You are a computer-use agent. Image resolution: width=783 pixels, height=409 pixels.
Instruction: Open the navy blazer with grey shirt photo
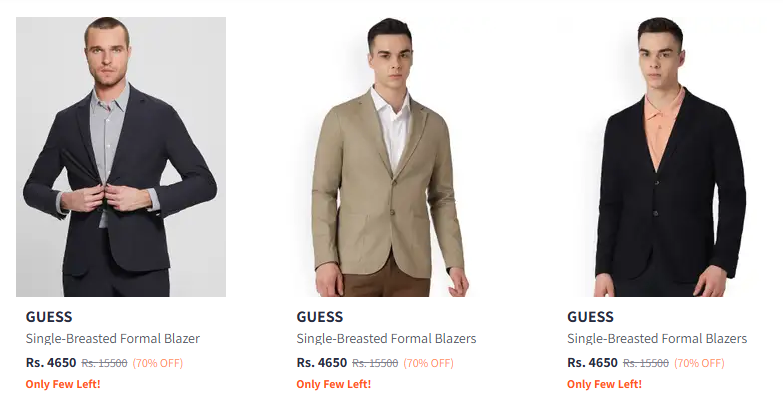(121, 157)
